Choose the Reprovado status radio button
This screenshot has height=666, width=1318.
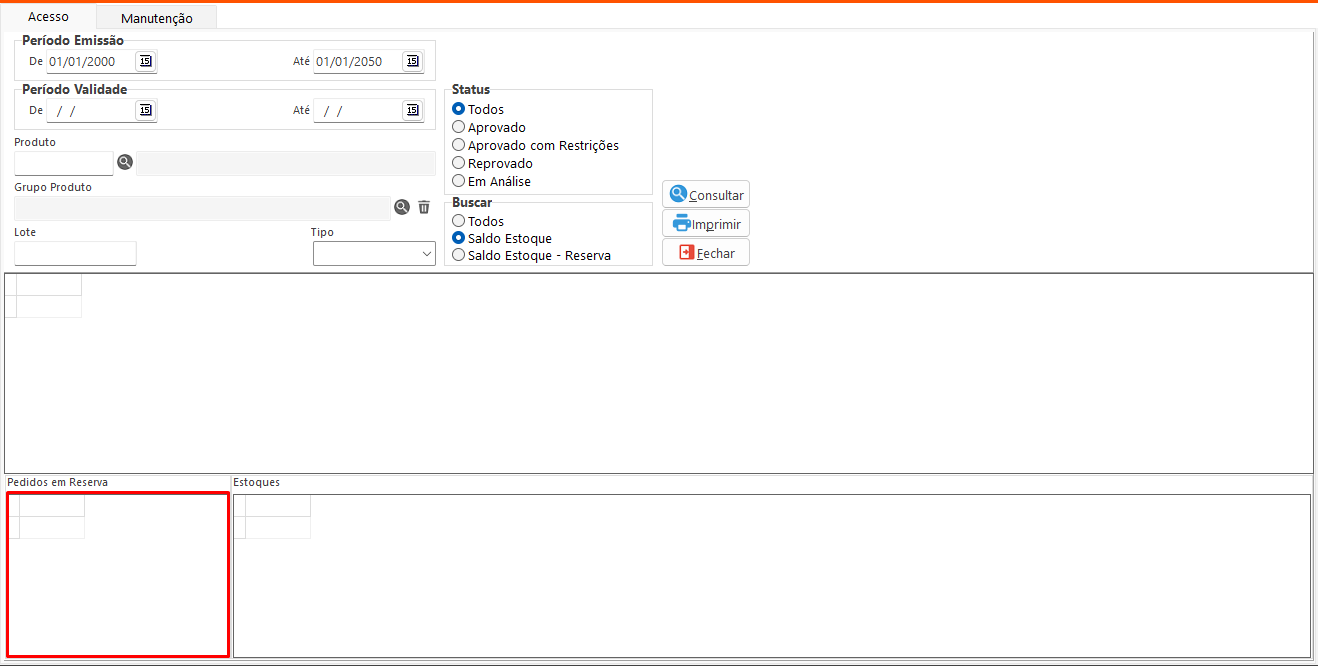click(x=459, y=164)
